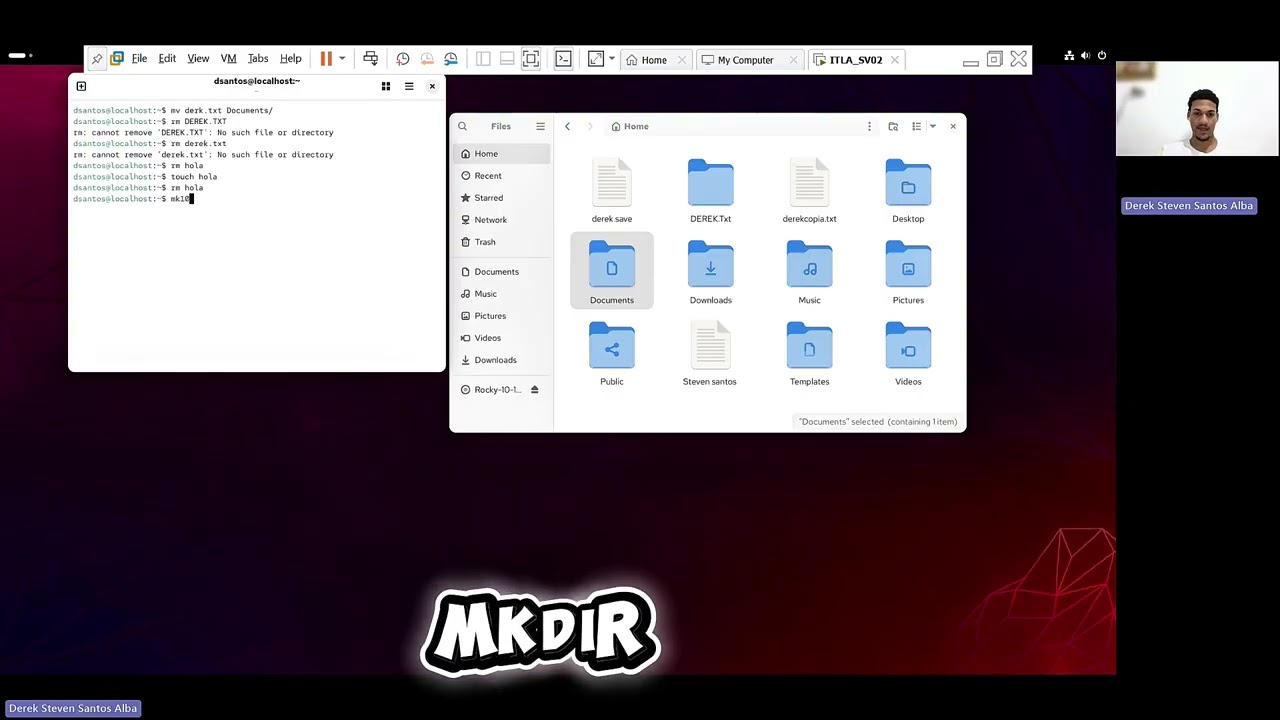Open the VMware Edit menu
The width and height of the screenshot is (1280, 720).
[167, 60]
